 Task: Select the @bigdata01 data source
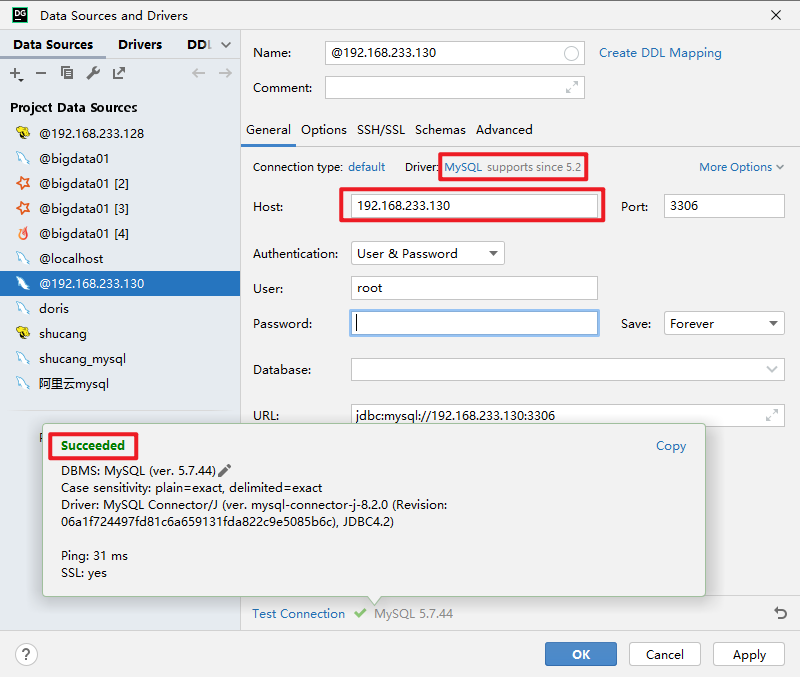120,158
